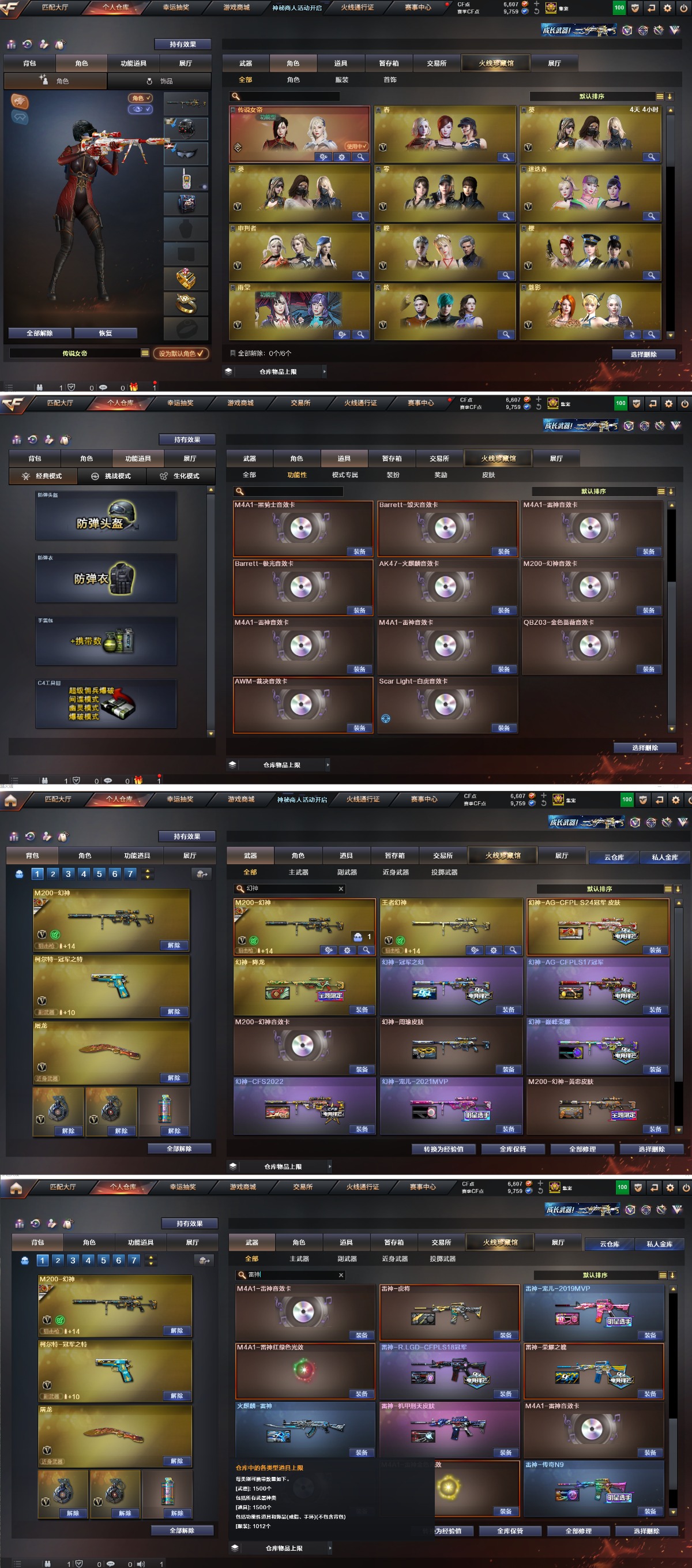The height and width of the screenshot is (1568, 692).
Task: Tick the 全部解除 0个/6个 checkbox
Action: [x=232, y=353]
